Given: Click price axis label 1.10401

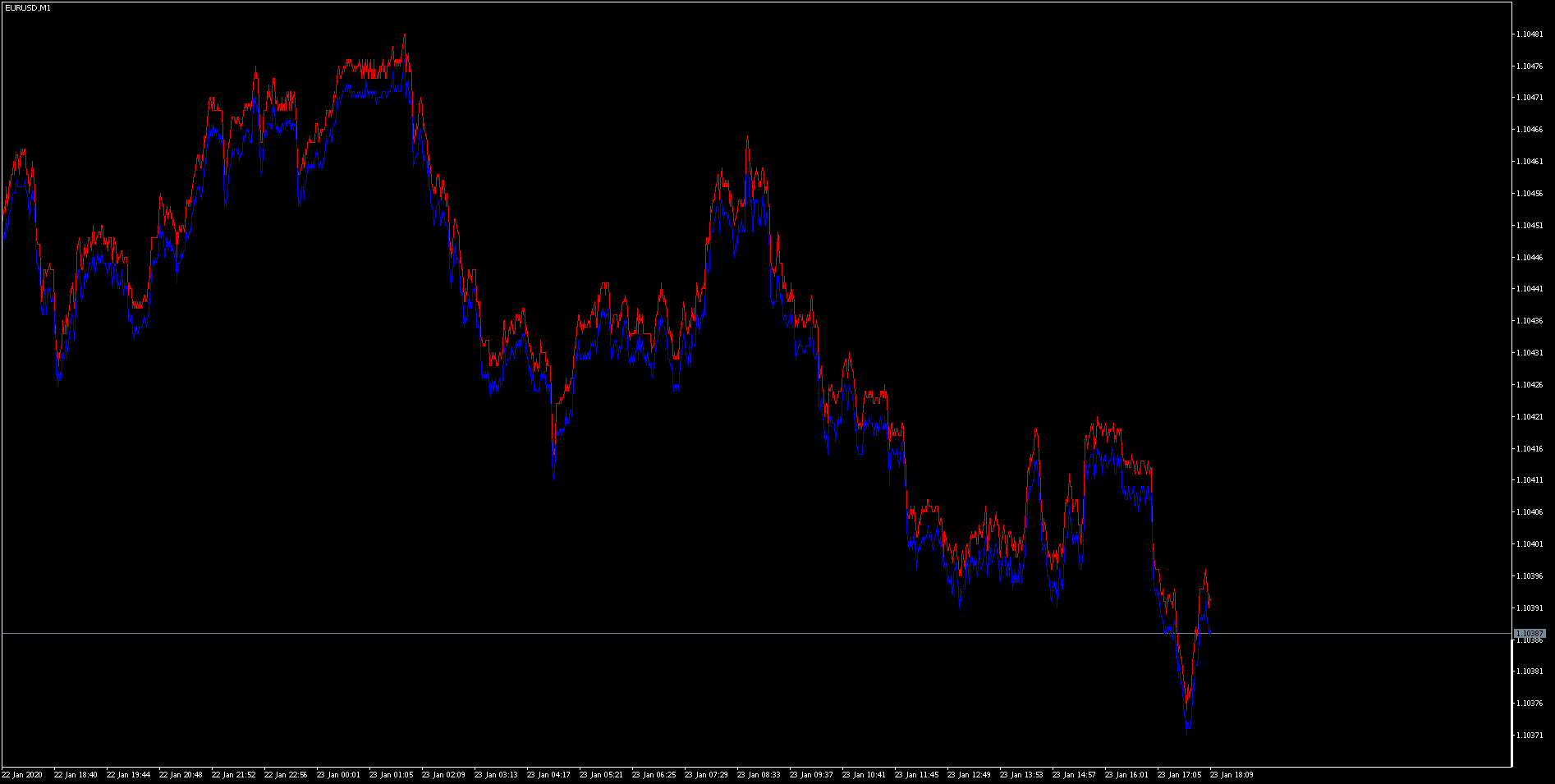Looking at the screenshot, I should (1530, 544).
